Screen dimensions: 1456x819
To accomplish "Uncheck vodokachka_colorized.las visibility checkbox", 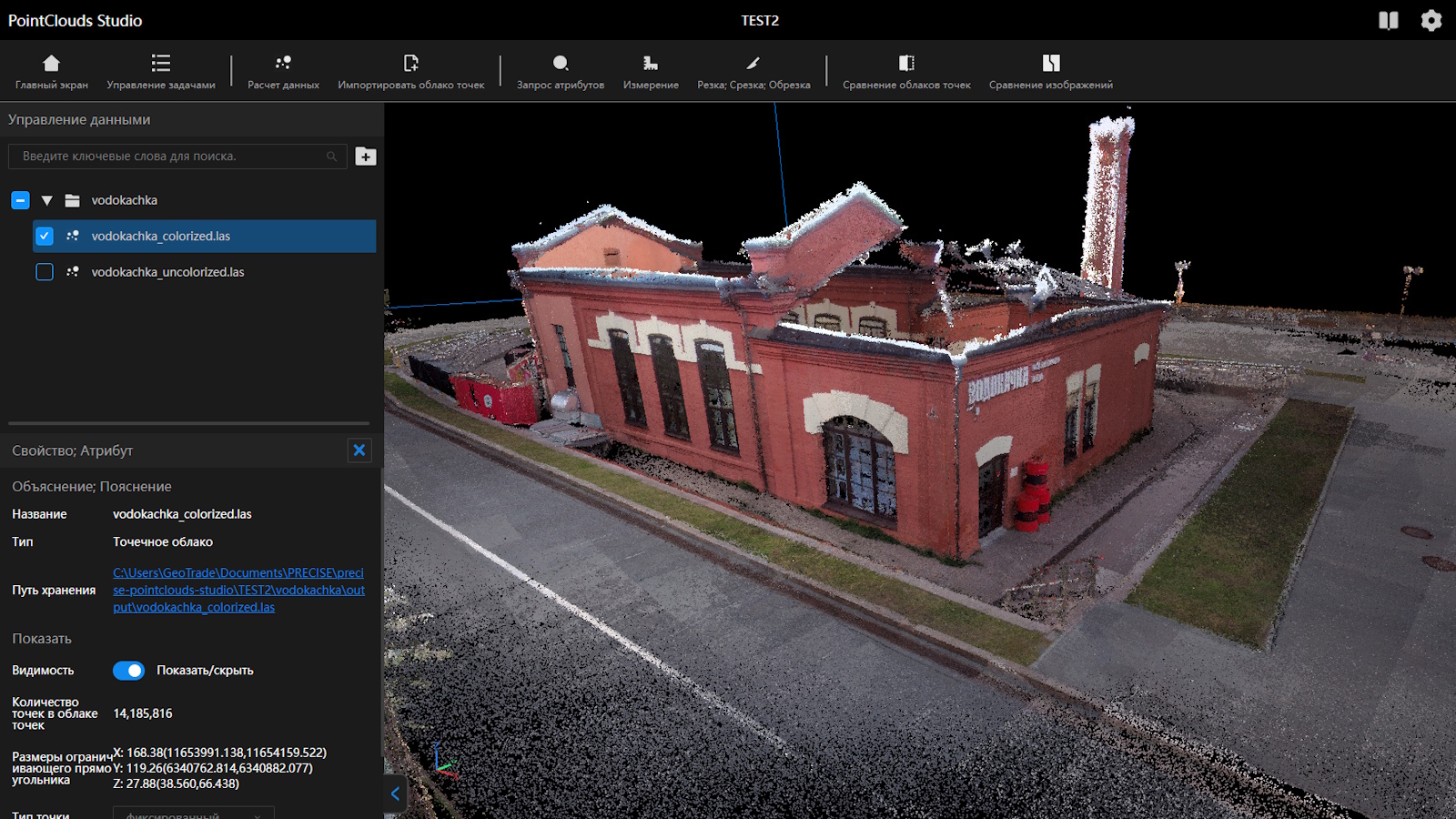I will point(45,236).
